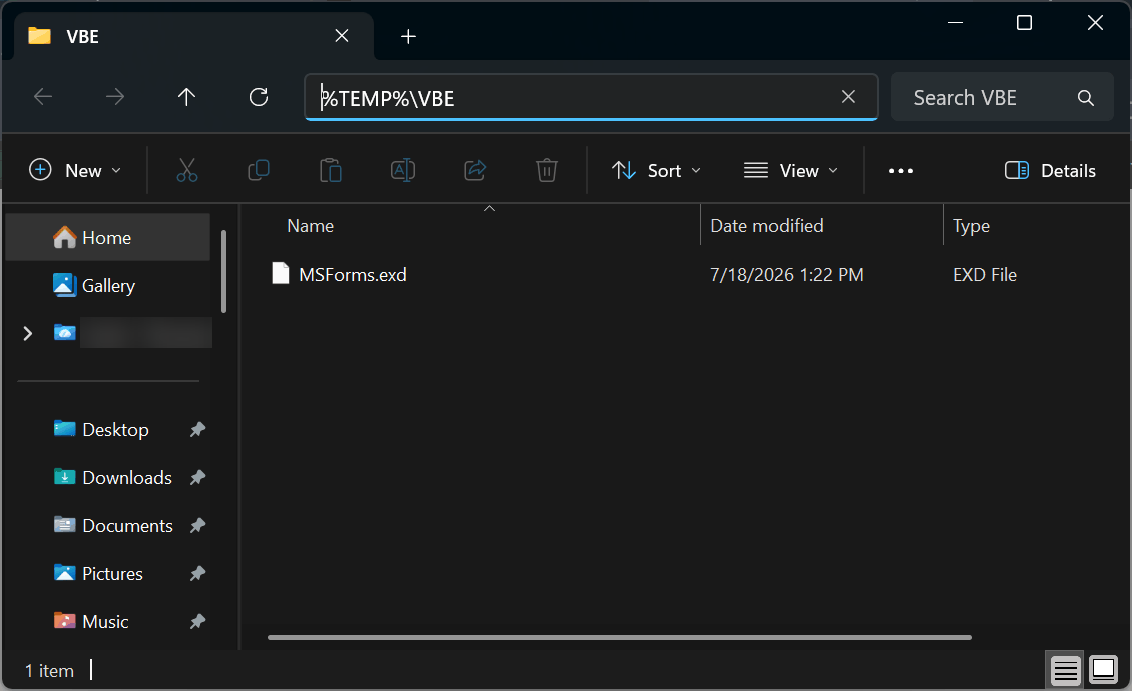
Task: Open the New item dropdown
Action: pyautogui.click(x=75, y=170)
